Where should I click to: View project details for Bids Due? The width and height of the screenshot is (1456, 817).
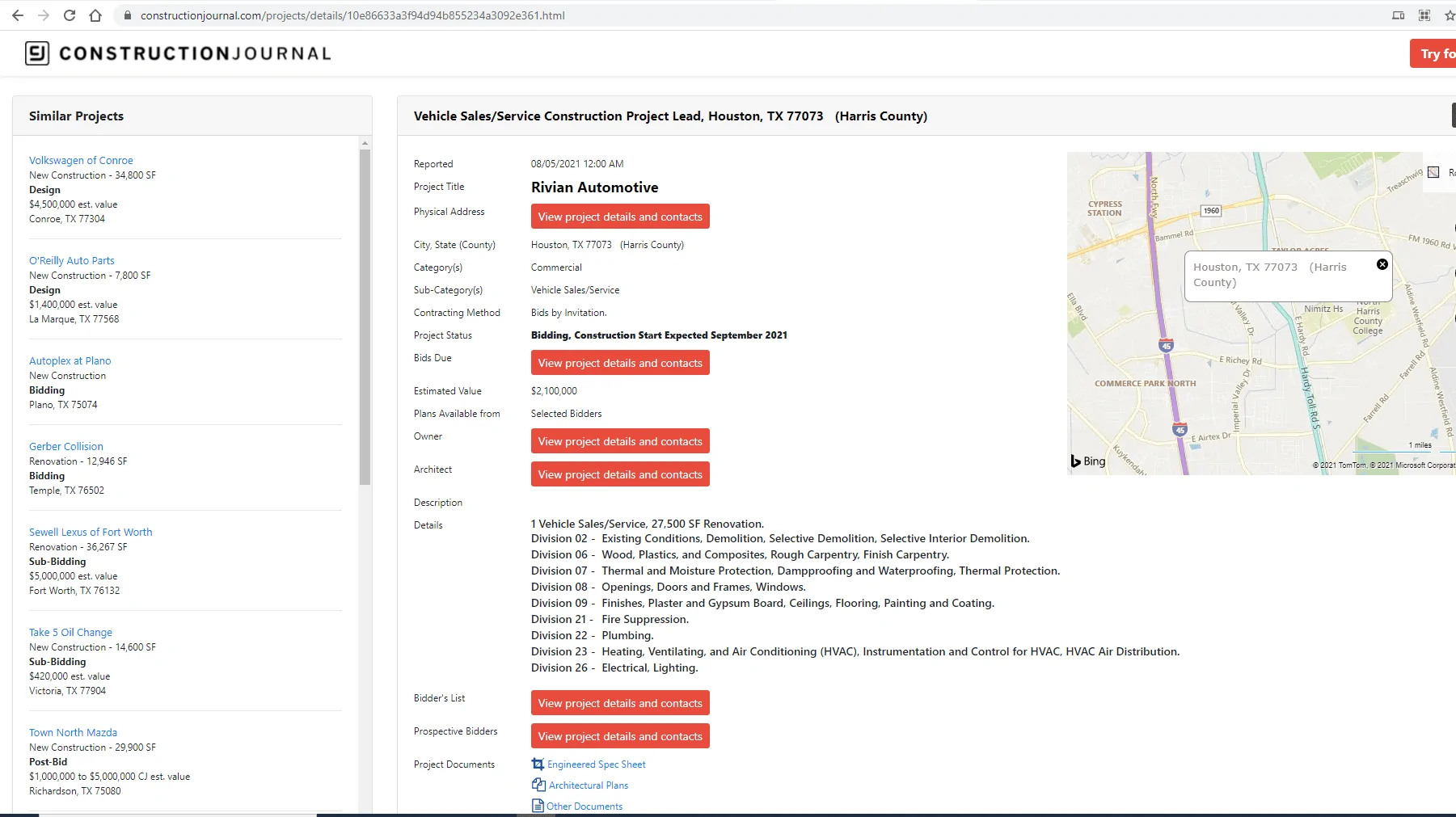coord(620,363)
